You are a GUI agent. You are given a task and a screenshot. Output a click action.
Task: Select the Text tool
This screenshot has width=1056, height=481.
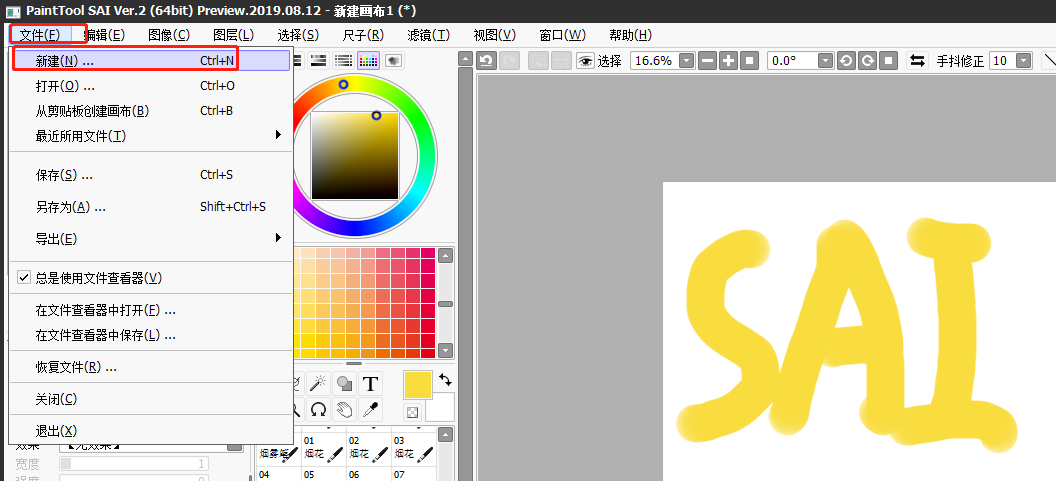tap(370, 384)
